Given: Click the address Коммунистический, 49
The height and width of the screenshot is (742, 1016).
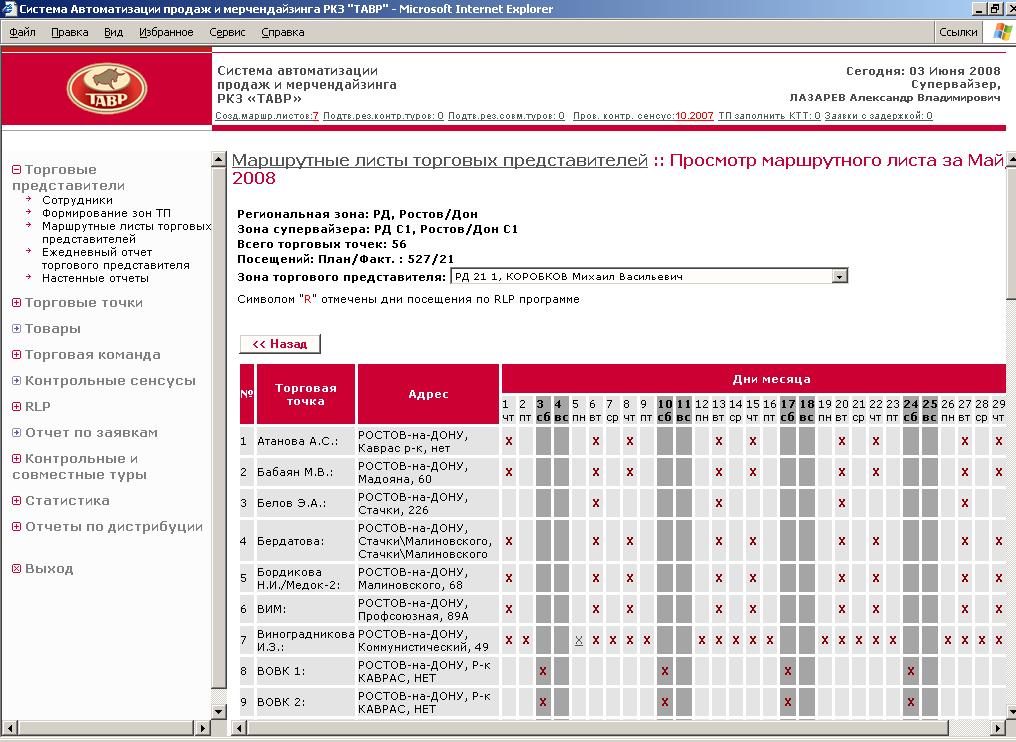Looking at the screenshot, I should click(424, 647).
